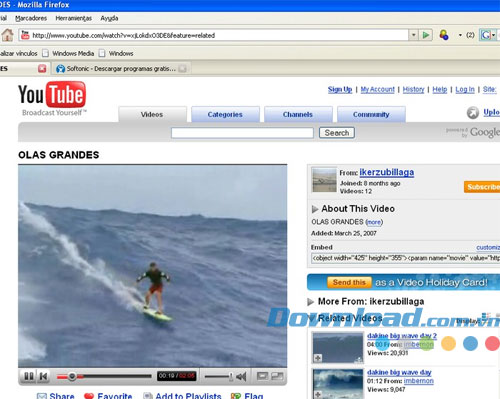The height and width of the screenshot is (399, 500).
Task: Flag the video with the Flag link
Action: pos(247,396)
